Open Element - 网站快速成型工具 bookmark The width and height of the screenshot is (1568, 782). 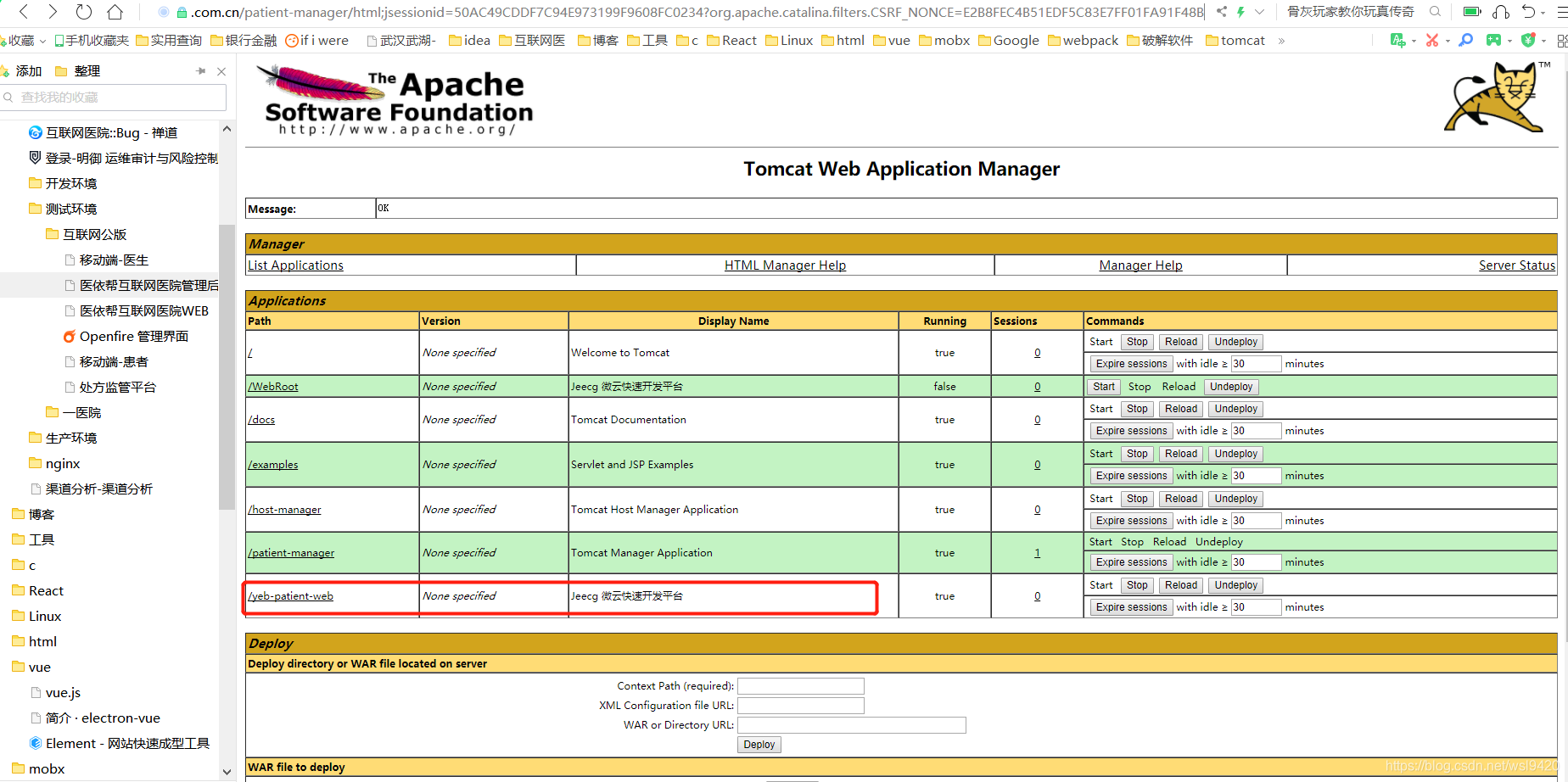[120, 744]
